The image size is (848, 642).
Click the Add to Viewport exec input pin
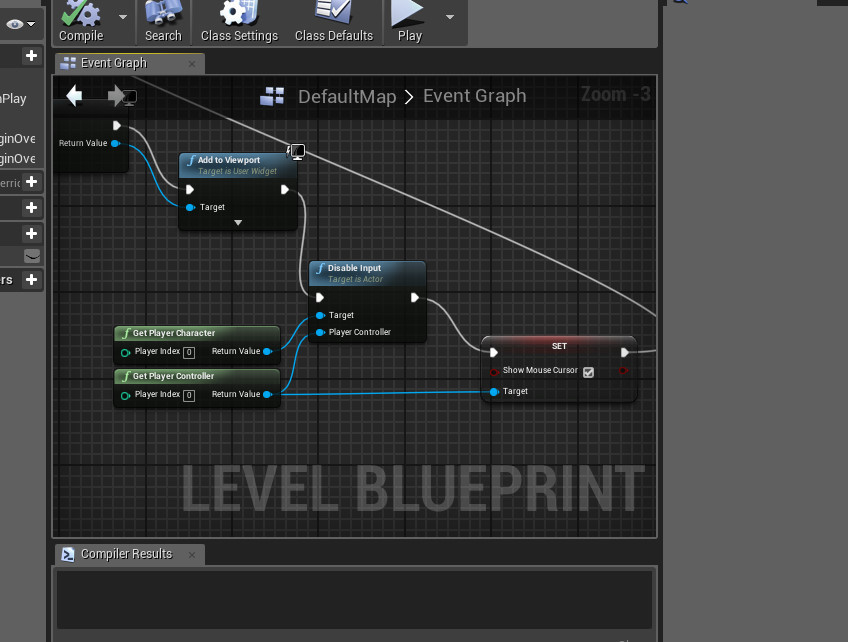point(190,189)
